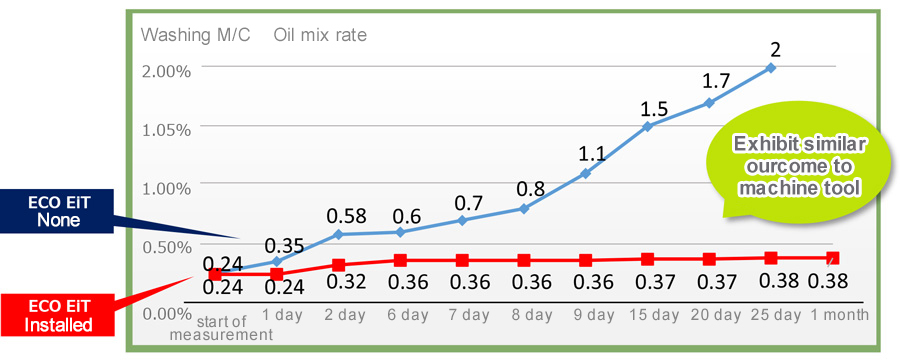Click the blue data label "0.8"
The width and height of the screenshot is (900, 362).
click(530, 189)
